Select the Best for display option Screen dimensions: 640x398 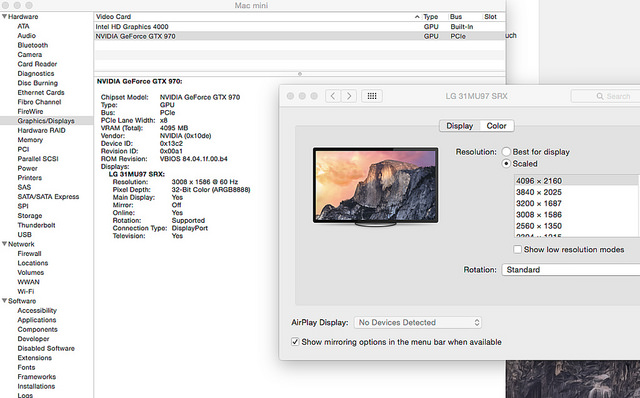pyautogui.click(x=506, y=152)
